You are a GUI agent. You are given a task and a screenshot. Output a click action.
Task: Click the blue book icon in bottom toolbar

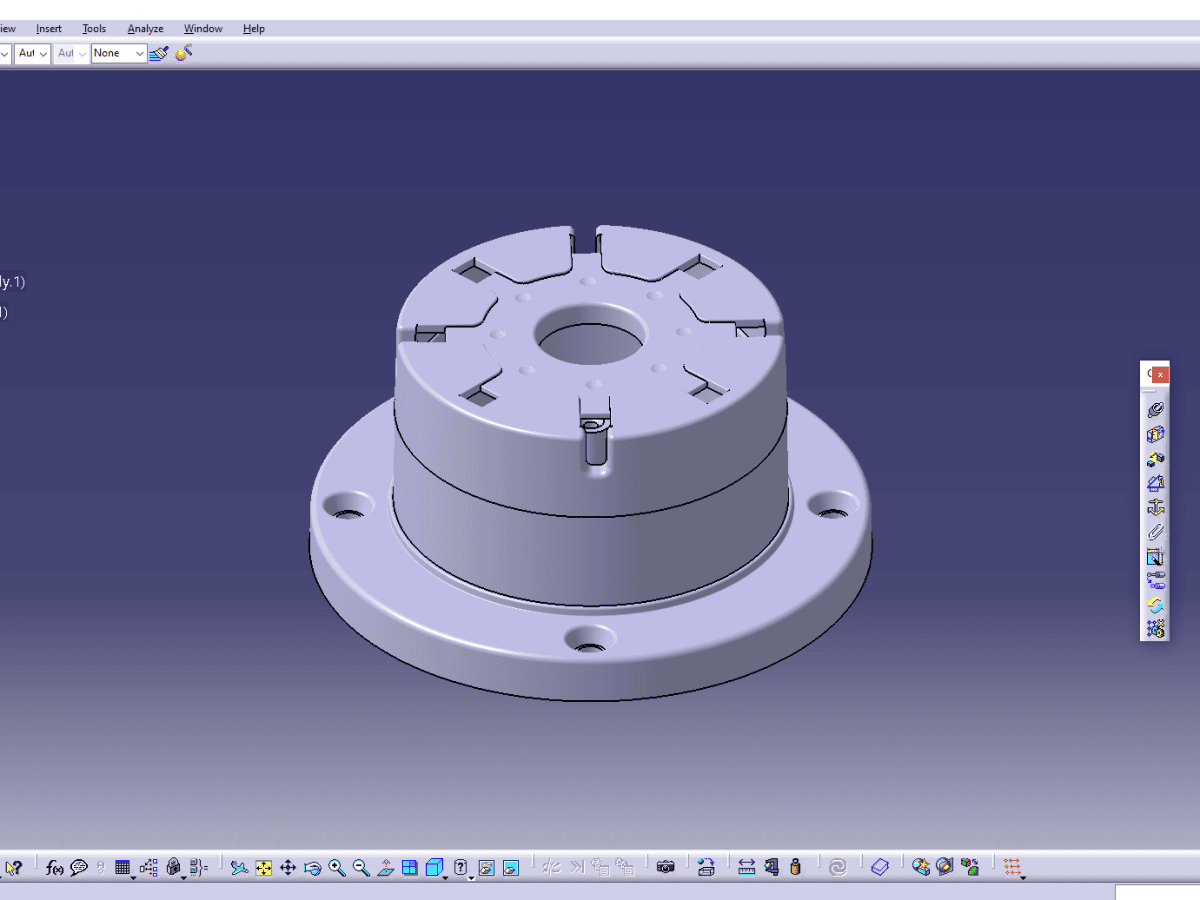click(x=880, y=868)
